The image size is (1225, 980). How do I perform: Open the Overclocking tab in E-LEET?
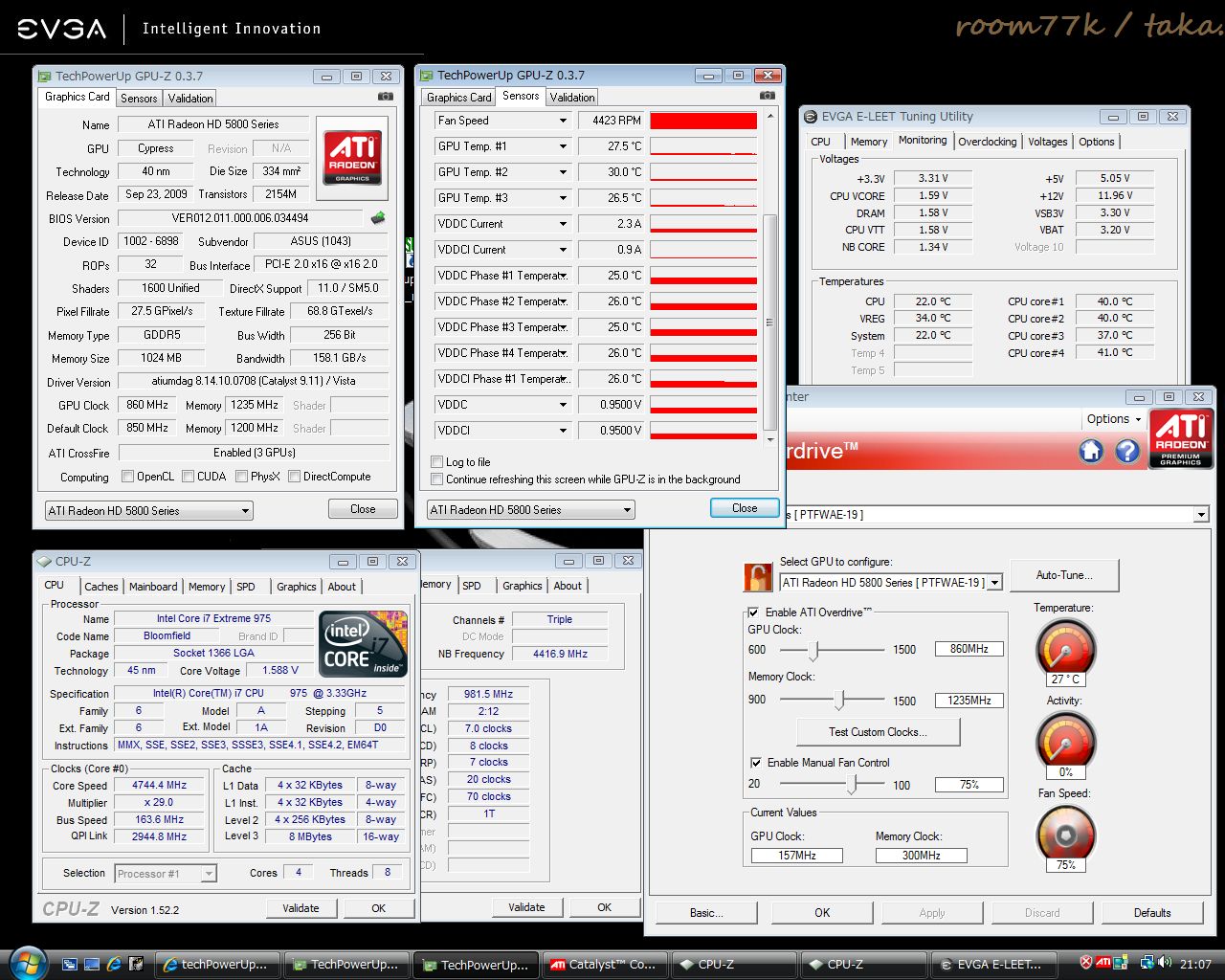(x=988, y=142)
